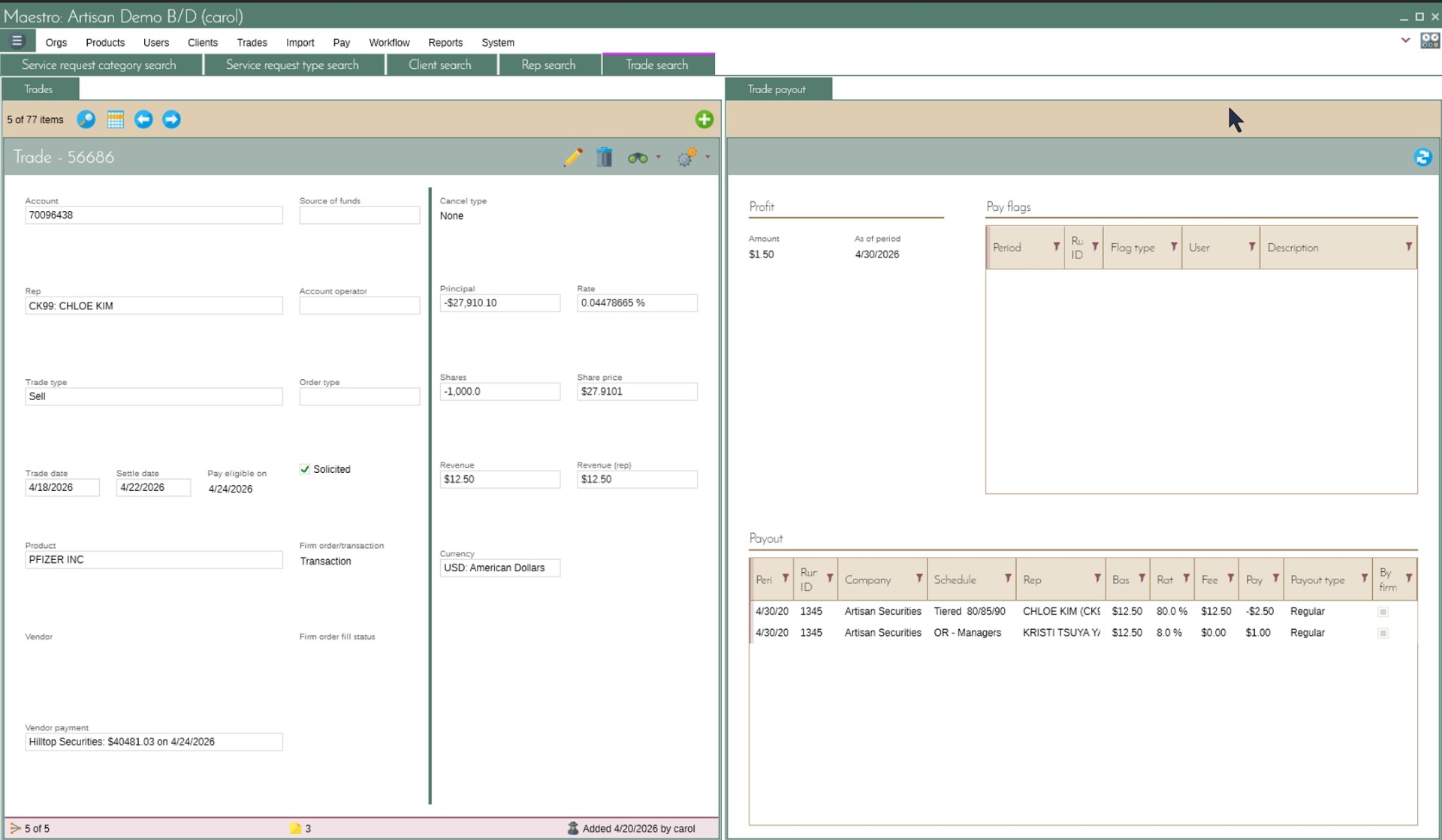This screenshot has height=840, width=1442.
Task: Edit Trade 56686 with pencil icon
Action: coord(573,157)
